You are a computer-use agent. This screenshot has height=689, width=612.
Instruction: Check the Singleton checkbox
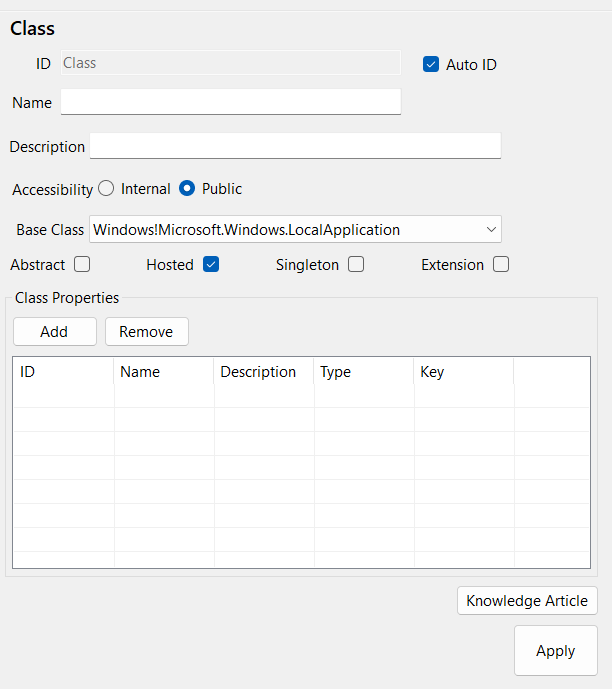coord(356,265)
